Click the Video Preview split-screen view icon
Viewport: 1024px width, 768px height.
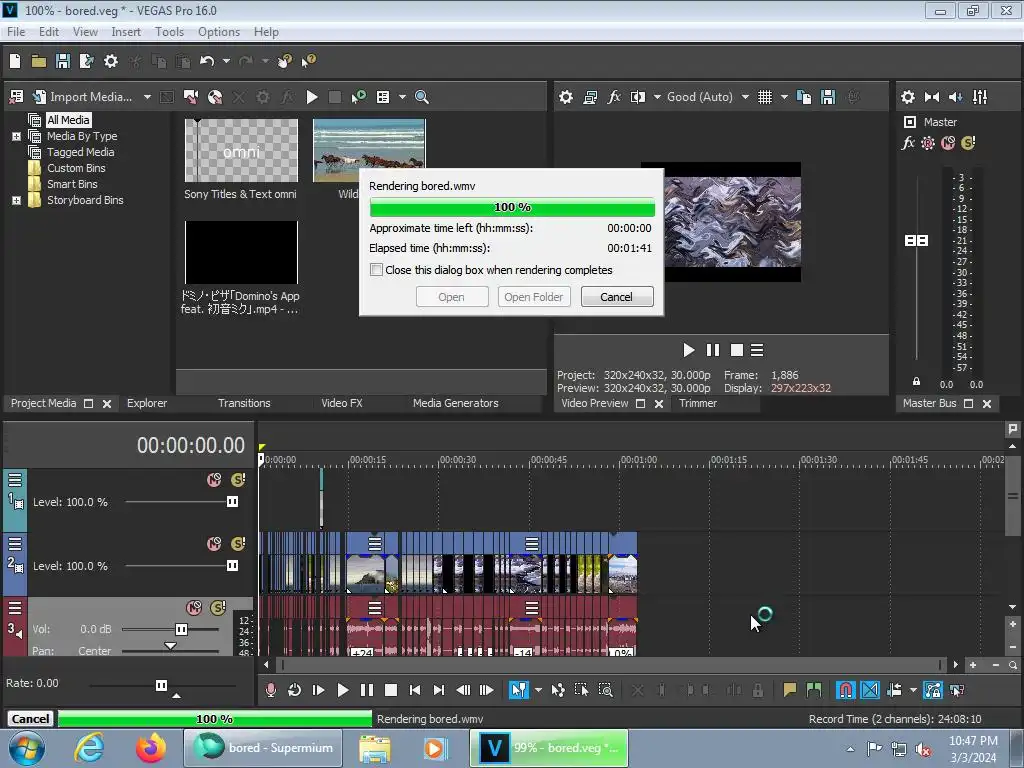(637, 97)
